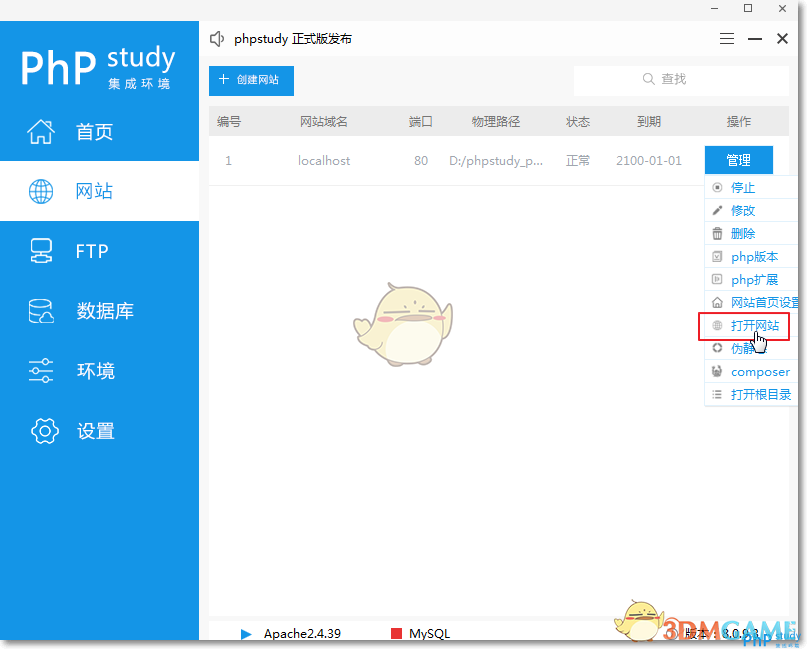Stop Apache2.4.39 via its status toggle

point(245,633)
